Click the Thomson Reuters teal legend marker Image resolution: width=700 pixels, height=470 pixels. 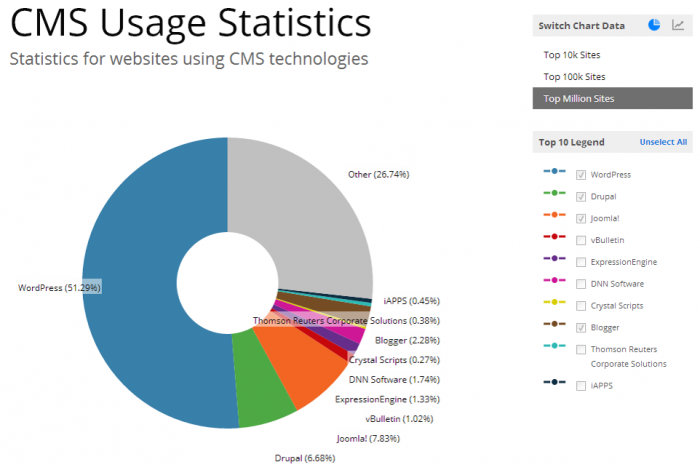554,346
